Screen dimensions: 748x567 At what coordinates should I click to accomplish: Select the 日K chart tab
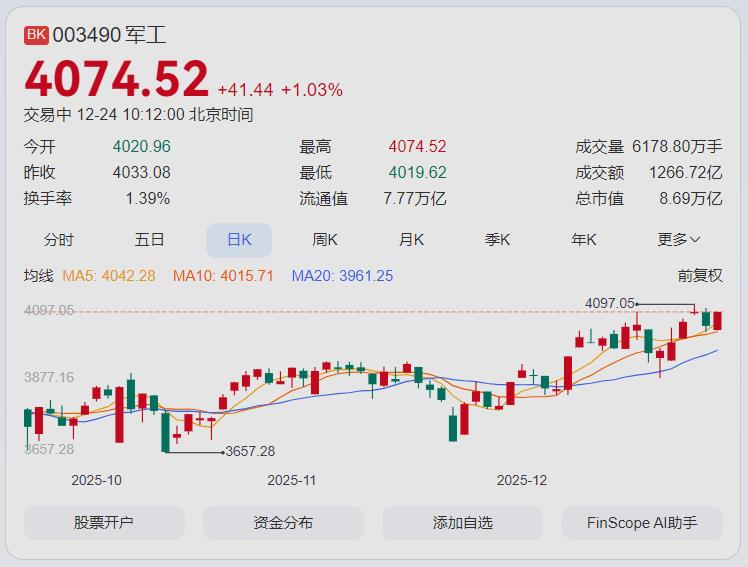pyautogui.click(x=239, y=240)
